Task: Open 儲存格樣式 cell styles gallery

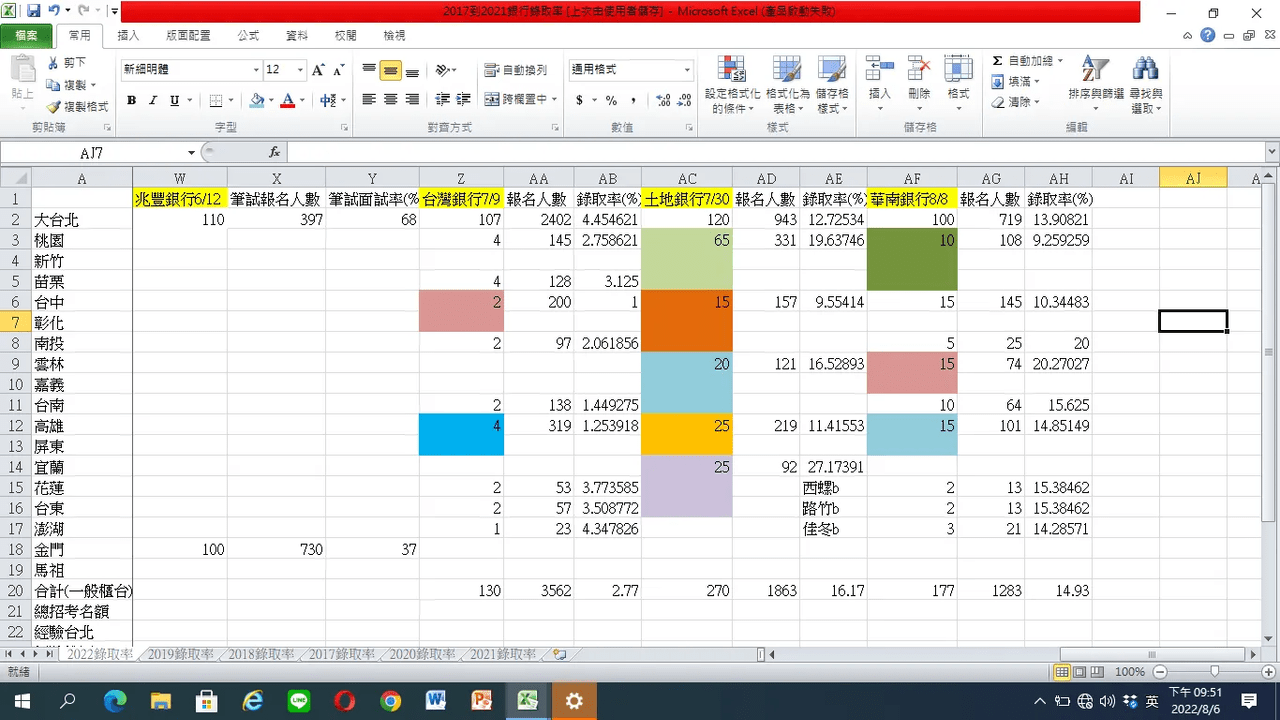Action: (x=832, y=84)
